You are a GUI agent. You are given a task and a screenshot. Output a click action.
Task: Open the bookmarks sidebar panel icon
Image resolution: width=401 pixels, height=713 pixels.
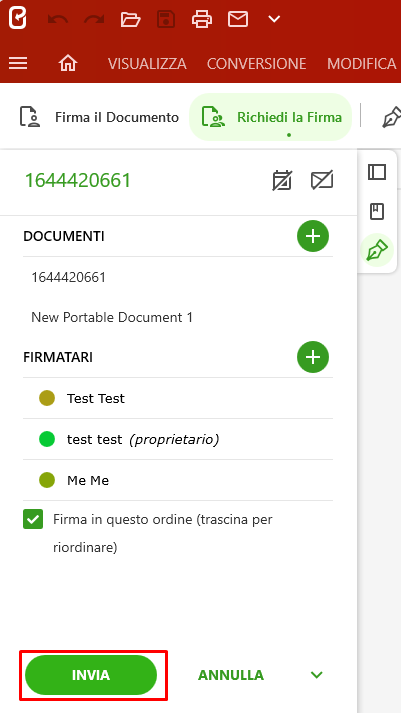tap(377, 211)
